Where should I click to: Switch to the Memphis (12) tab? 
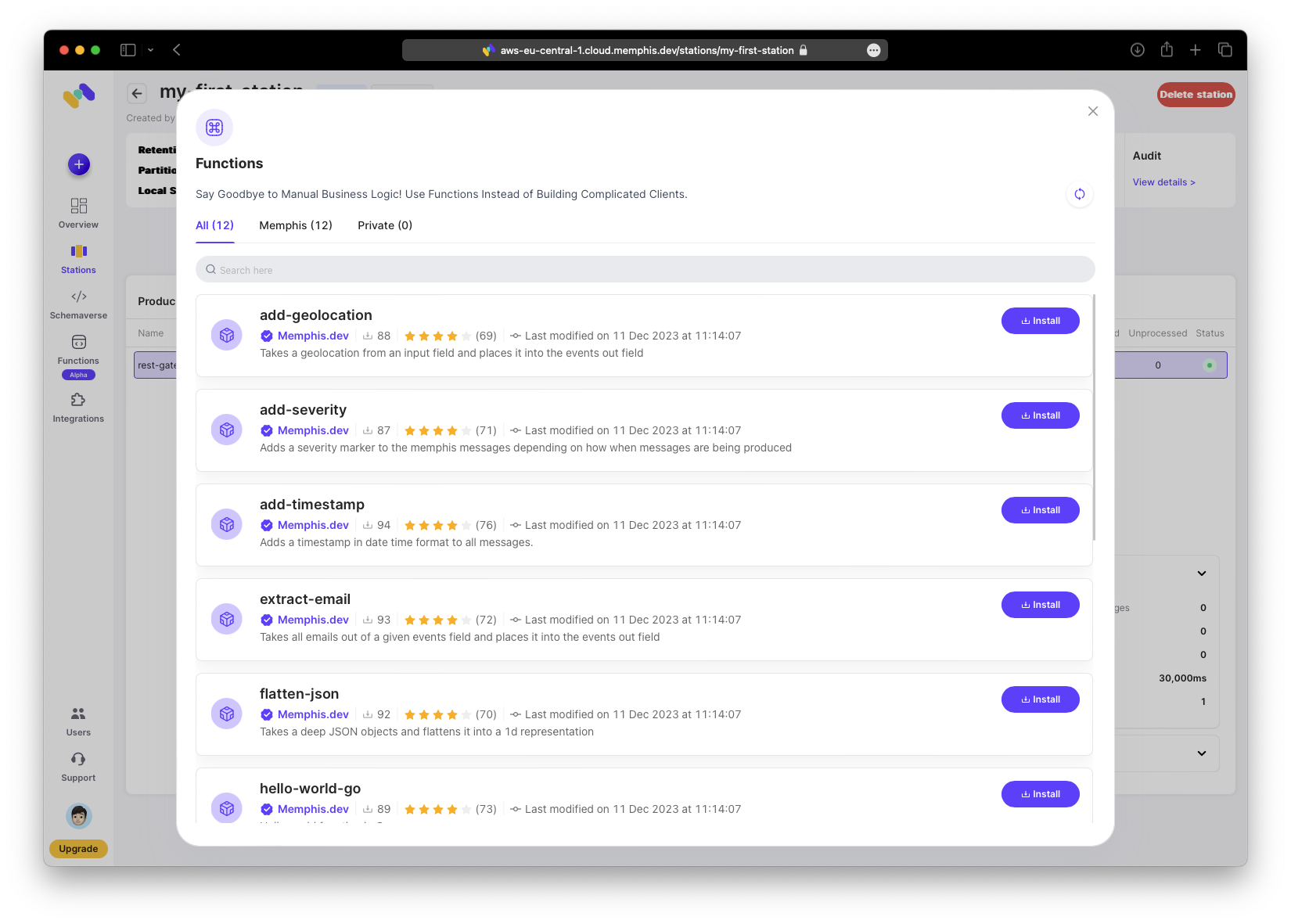coord(296,225)
